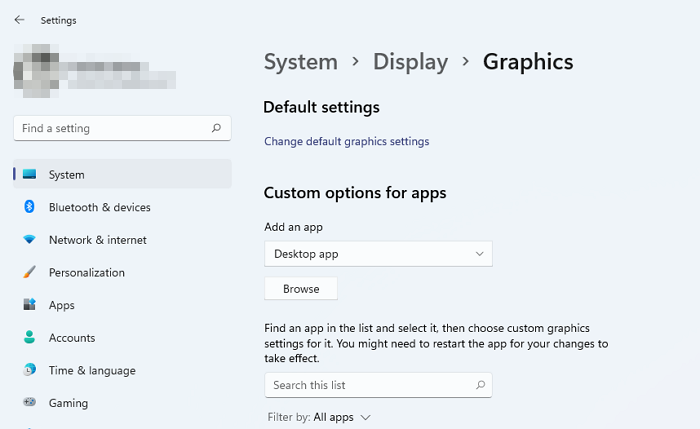Screen dimensions: 700x429
Task: Click the Accounts person icon
Action: (x=30, y=338)
